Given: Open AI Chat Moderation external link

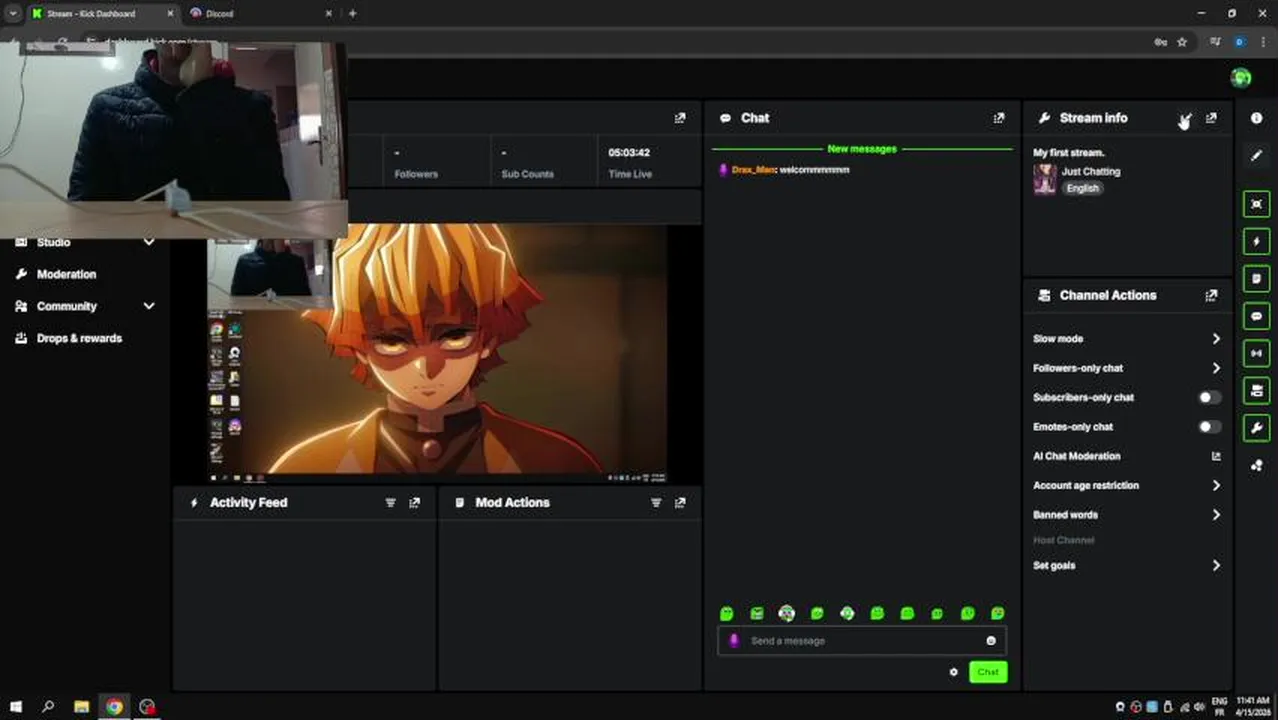Looking at the screenshot, I should tap(1216, 456).
